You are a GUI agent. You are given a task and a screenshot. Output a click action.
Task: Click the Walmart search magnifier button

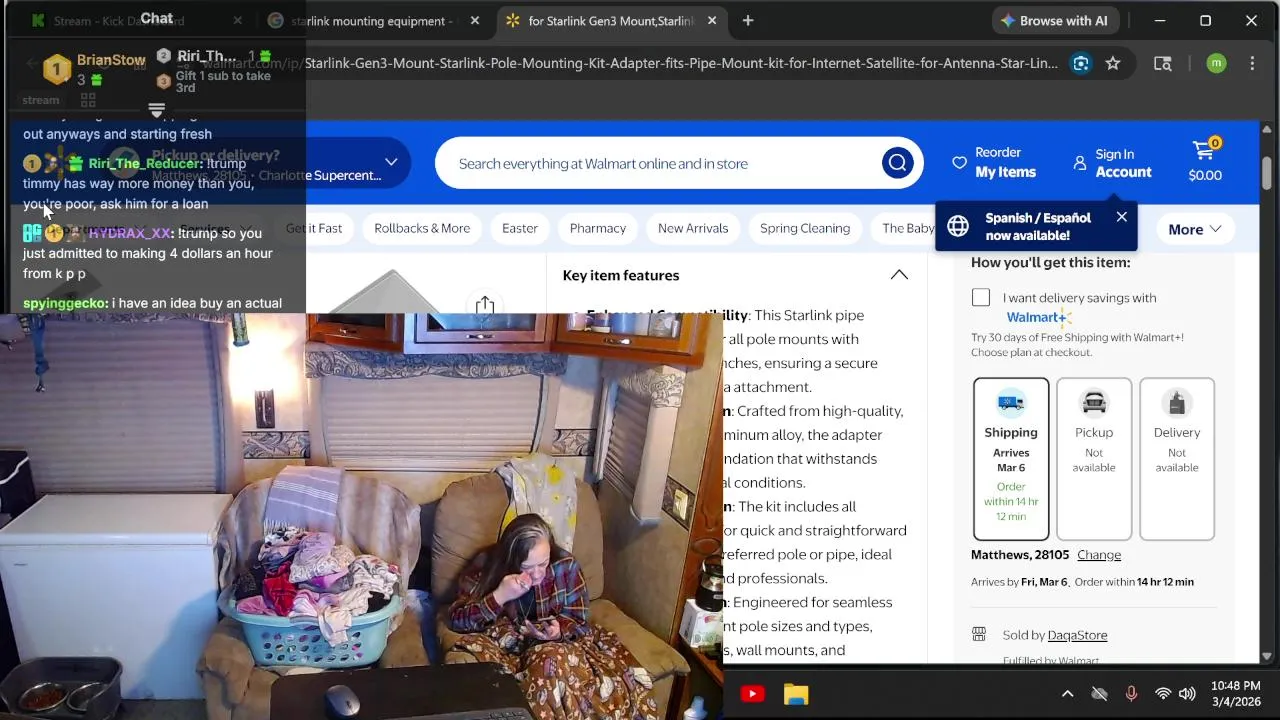(897, 163)
